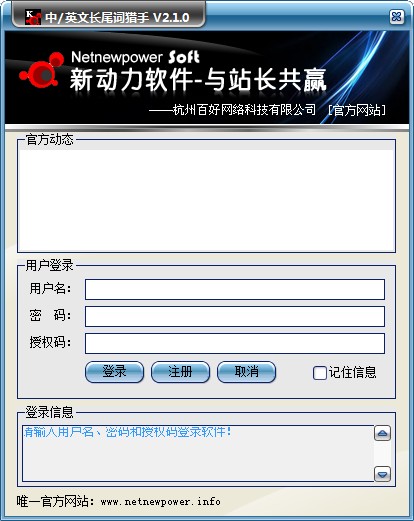The image size is (414, 521).
Task: Open the www.netnewpower.info website link
Action: (160, 502)
